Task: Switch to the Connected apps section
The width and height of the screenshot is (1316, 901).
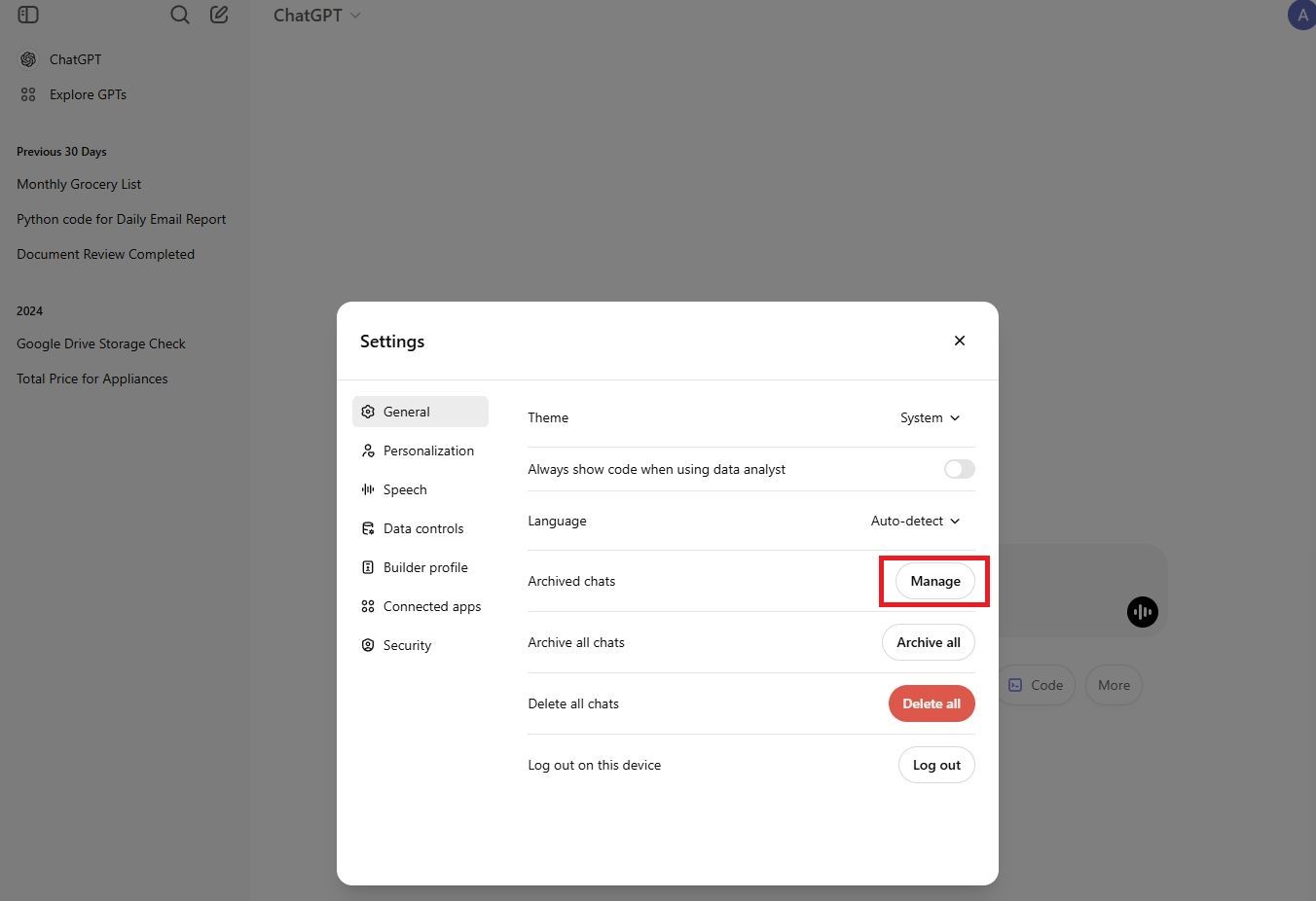Action: (x=367, y=606)
